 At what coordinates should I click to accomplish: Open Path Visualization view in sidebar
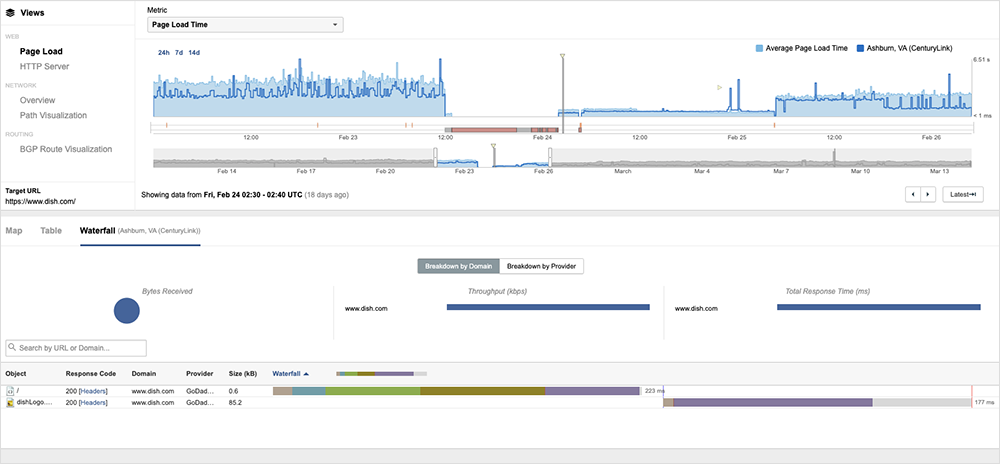pyautogui.click(x=53, y=115)
